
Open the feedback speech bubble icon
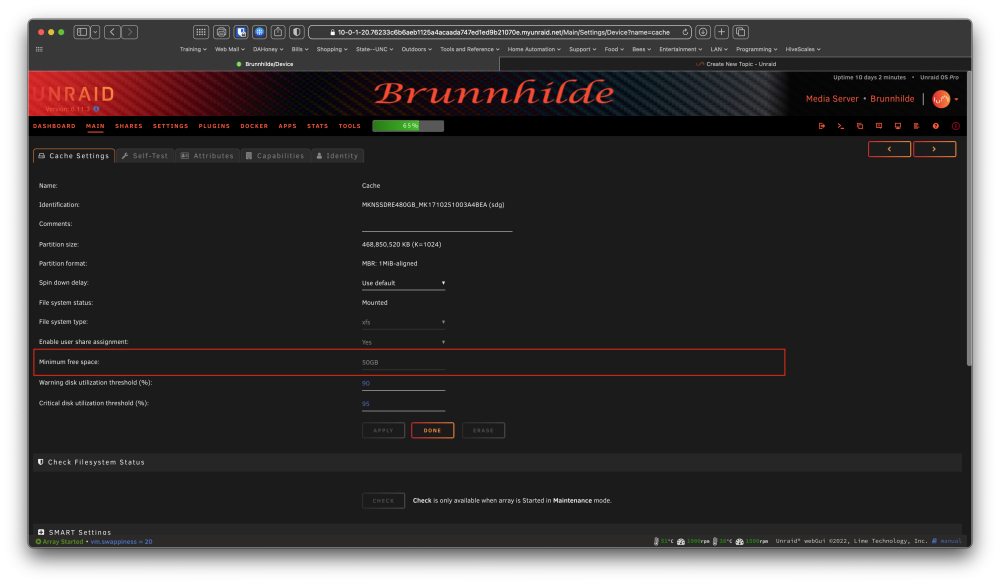879,126
